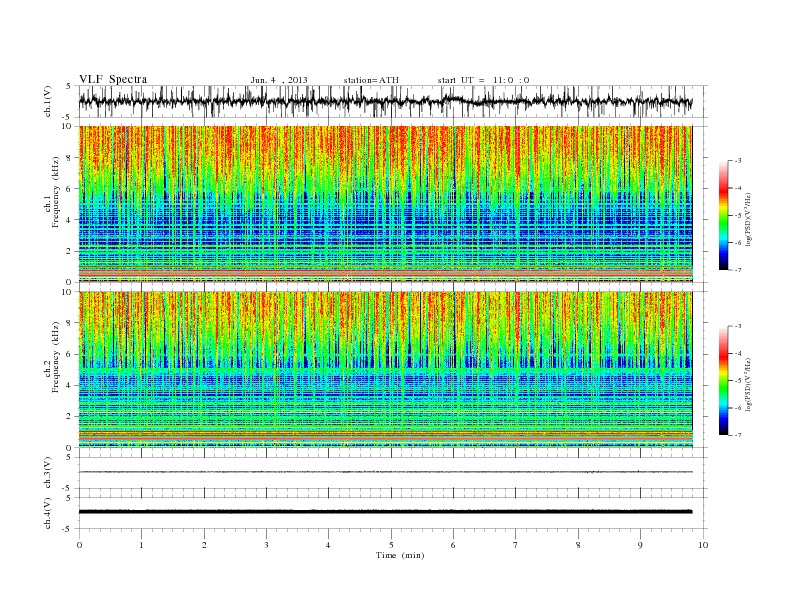The image size is (792, 612).
Task: Click the time axis tick label '3'
Action: [267, 545]
